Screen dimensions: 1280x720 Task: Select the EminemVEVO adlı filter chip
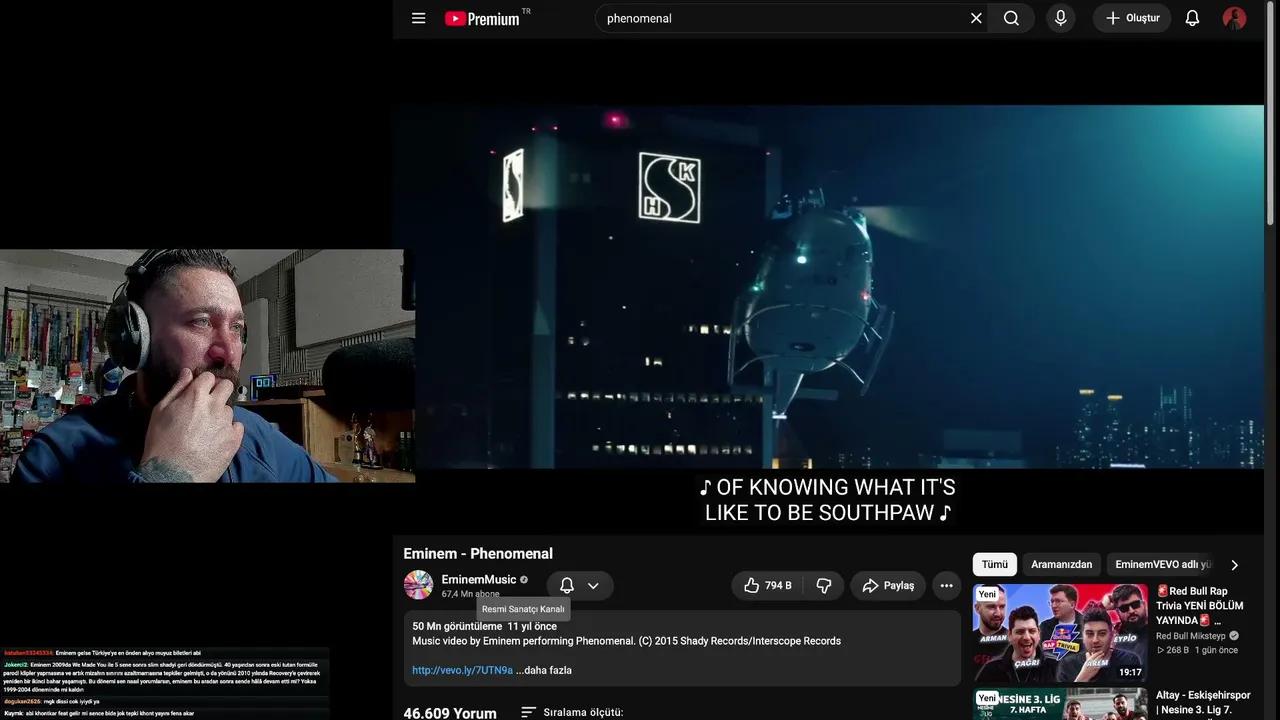coord(1162,564)
